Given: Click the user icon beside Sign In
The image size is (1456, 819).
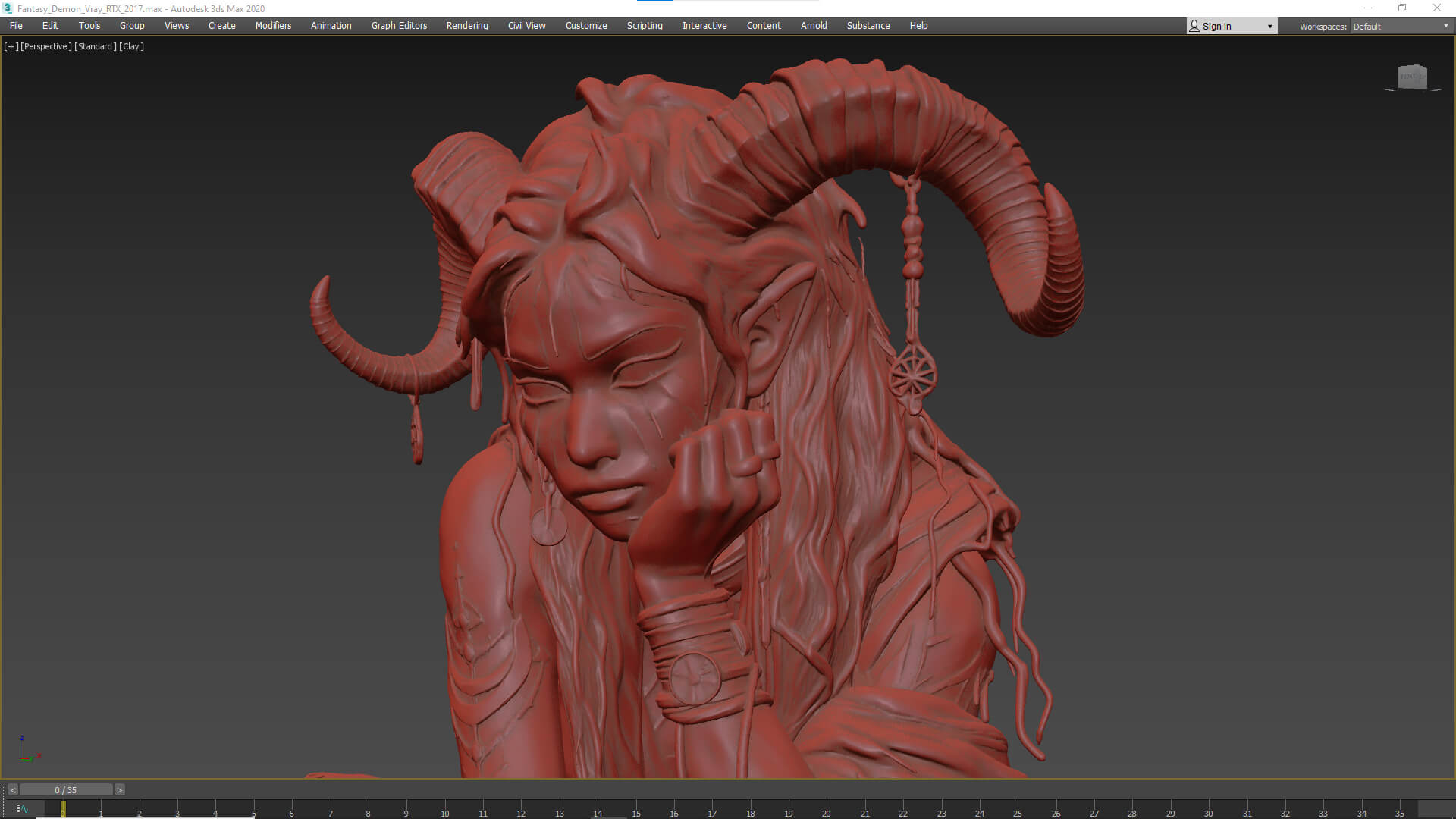Looking at the screenshot, I should coord(1194,26).
